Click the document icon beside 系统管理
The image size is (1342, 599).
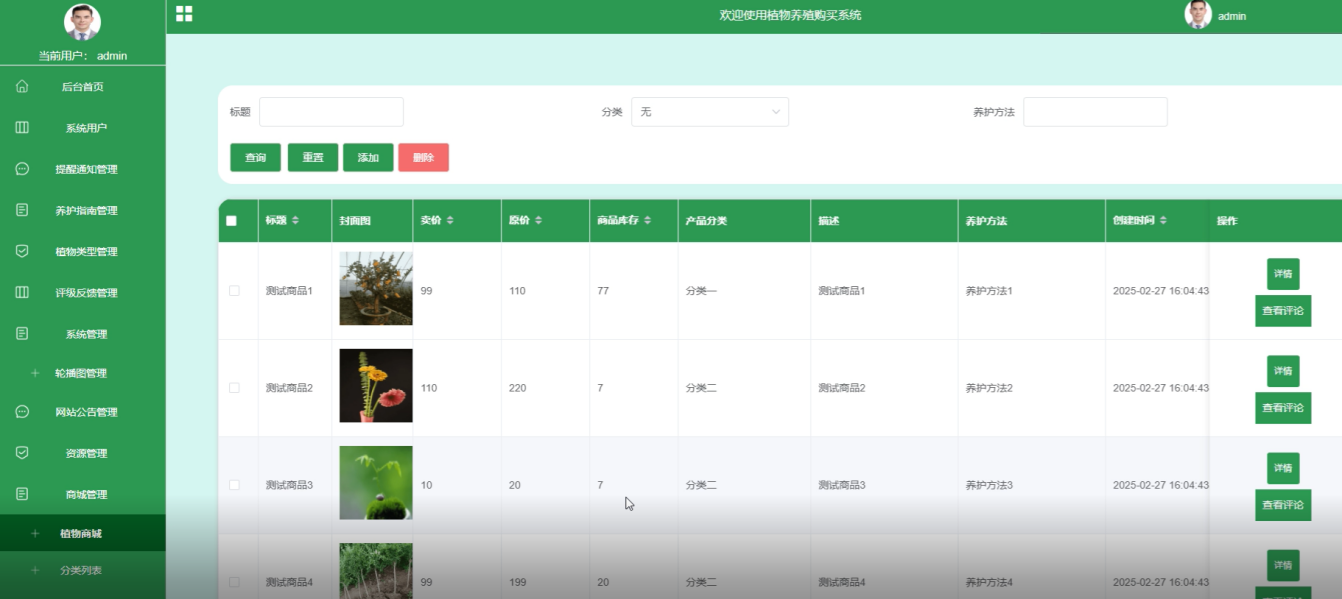click(22, 333)
